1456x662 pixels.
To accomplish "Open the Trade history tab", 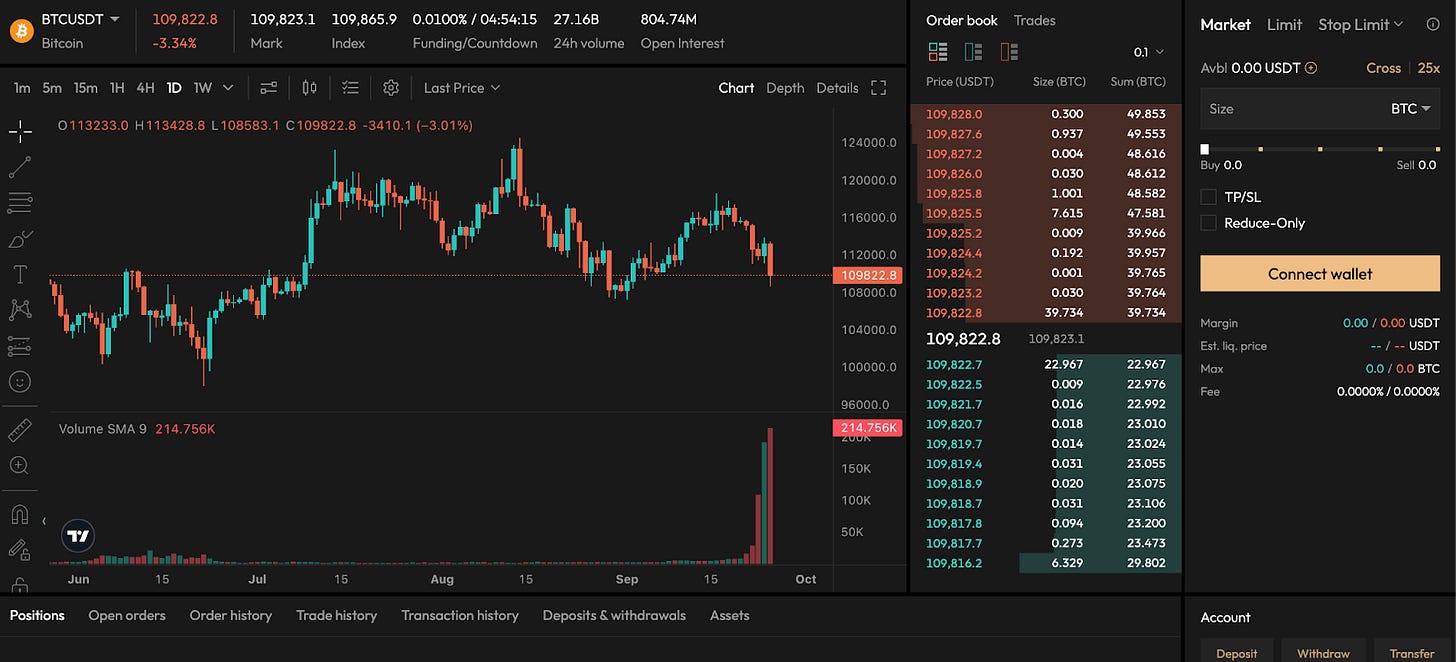I will 336,615.
